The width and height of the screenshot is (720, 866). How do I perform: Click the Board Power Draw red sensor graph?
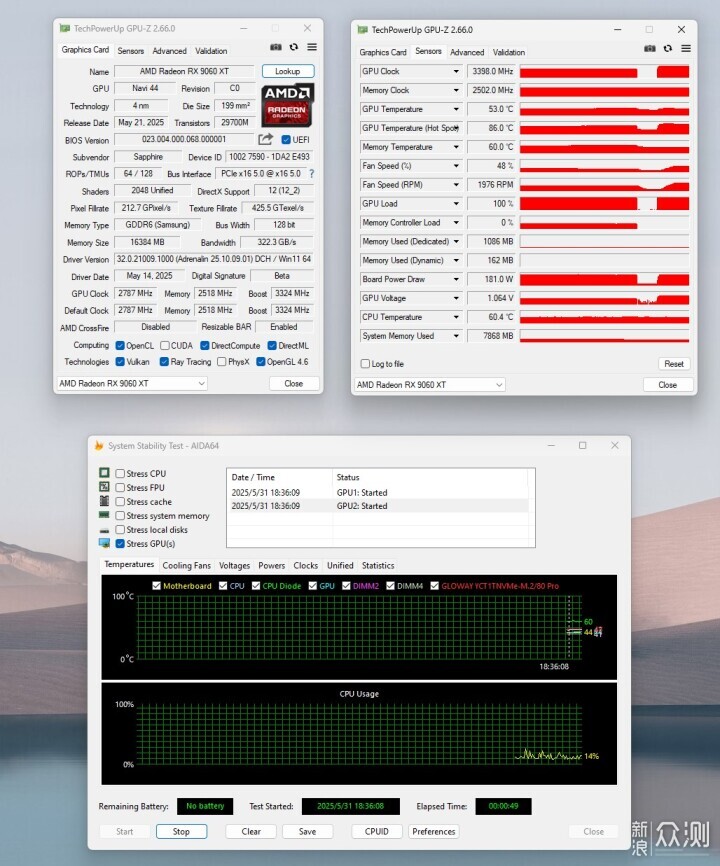point(604,279)
